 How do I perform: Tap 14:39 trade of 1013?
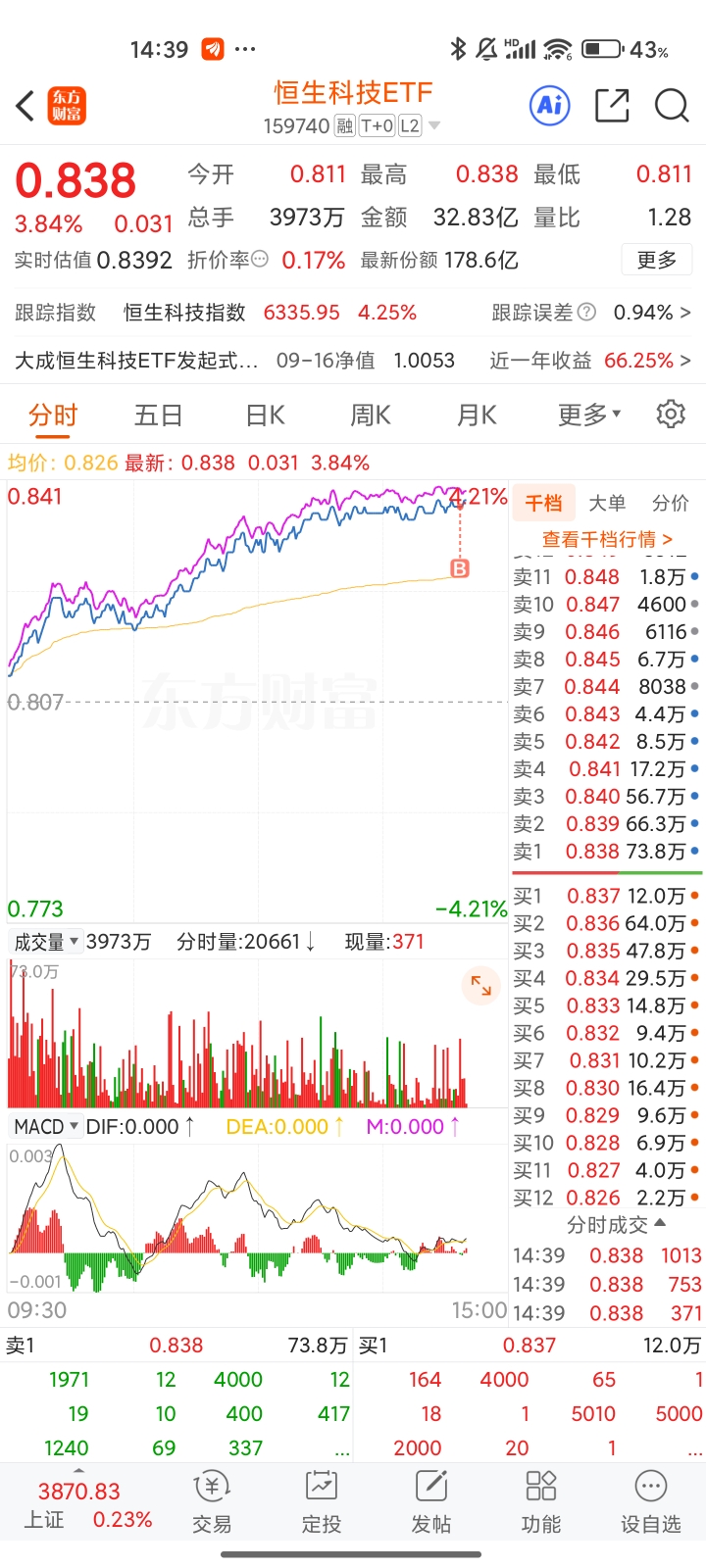[607, 1255]
